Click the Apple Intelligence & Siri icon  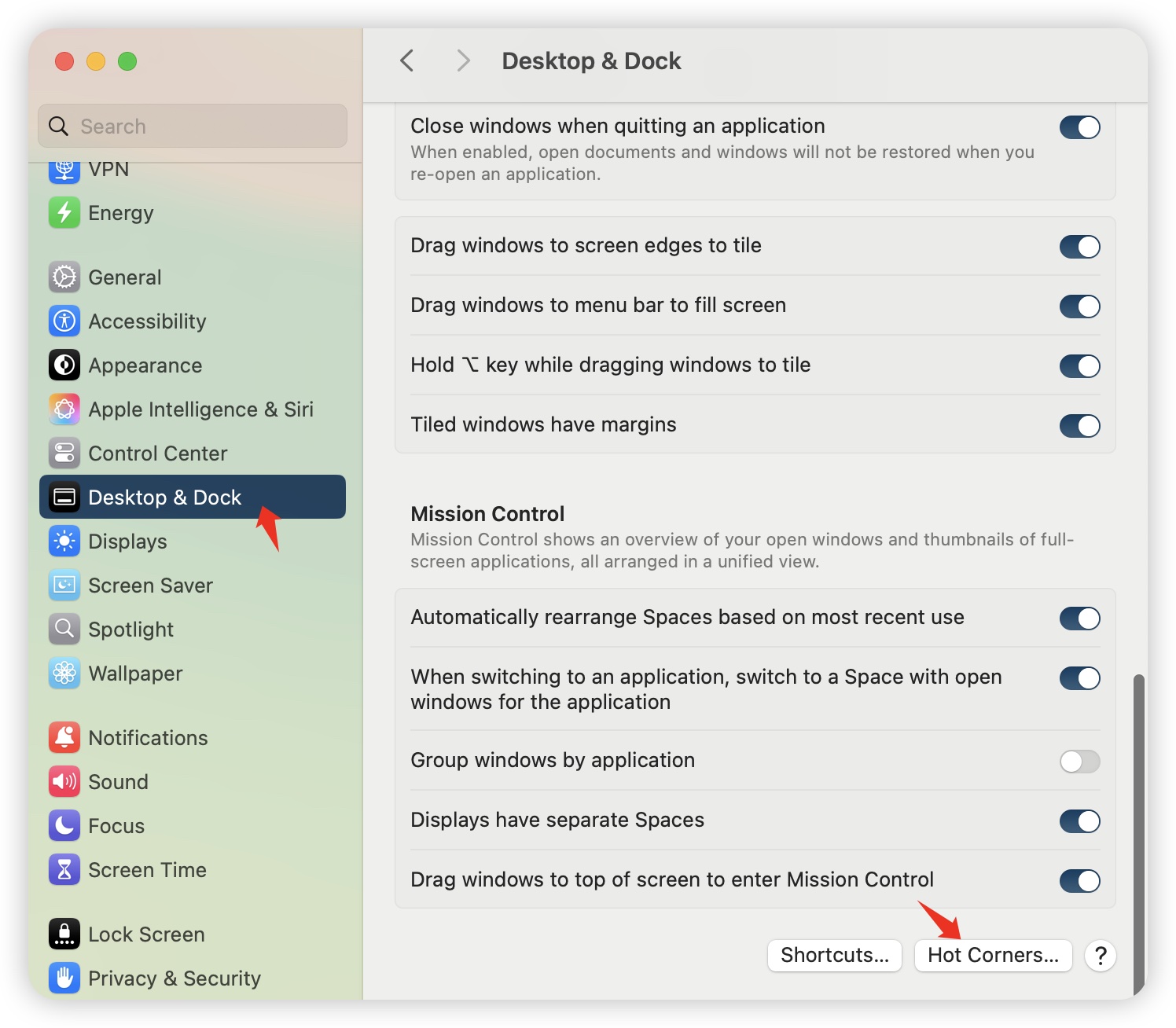pyautogui.click(x=64, y=409)
